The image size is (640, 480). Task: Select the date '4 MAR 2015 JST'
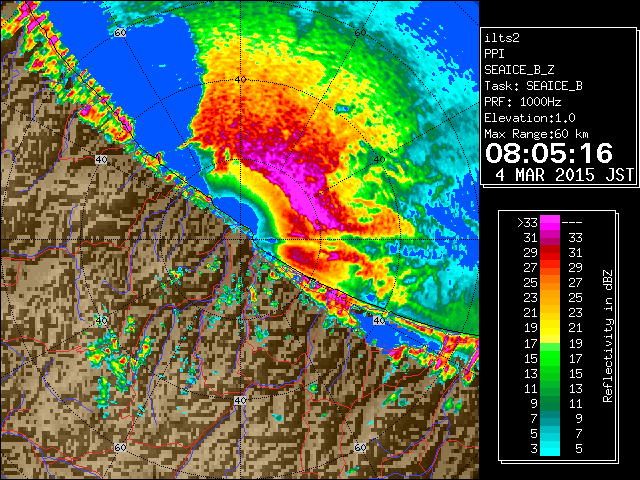[565, 175]
